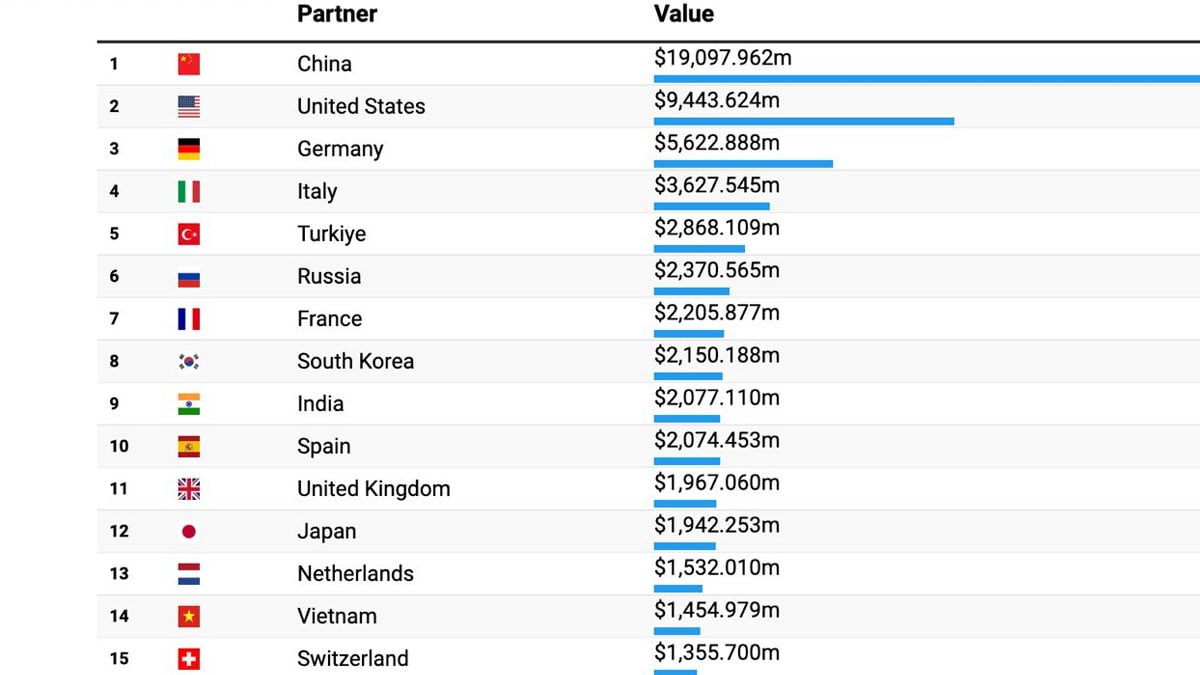Image resolution: width=1200 pixels, height=675 pixels.
Task: Click the United Kingdom flag icon
Action: pyautogui.click(x=189, y=489)
